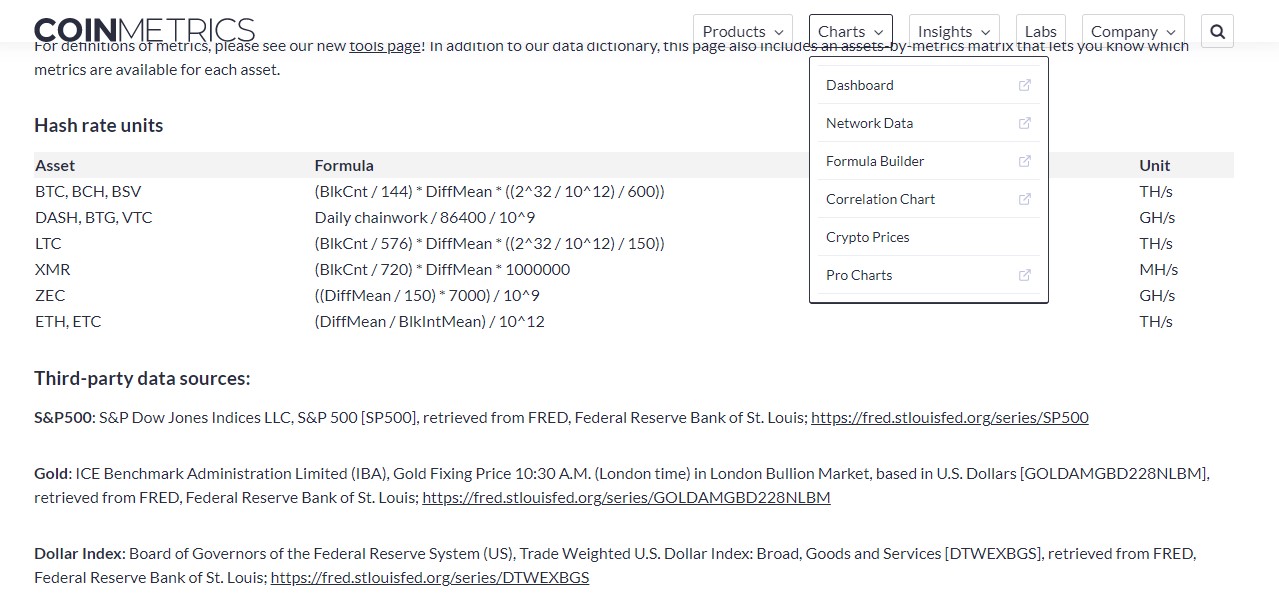Select Crypto Prices menu entry
Image resolution: width=1279 pixels, height=608 pixels.
(x=928, y=237)
